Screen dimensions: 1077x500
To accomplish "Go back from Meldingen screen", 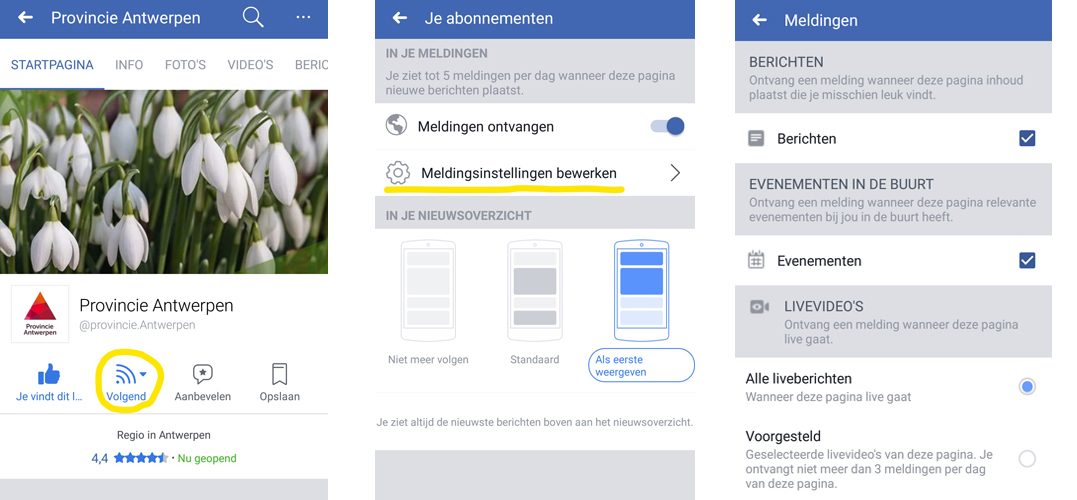I will point(759,20).
